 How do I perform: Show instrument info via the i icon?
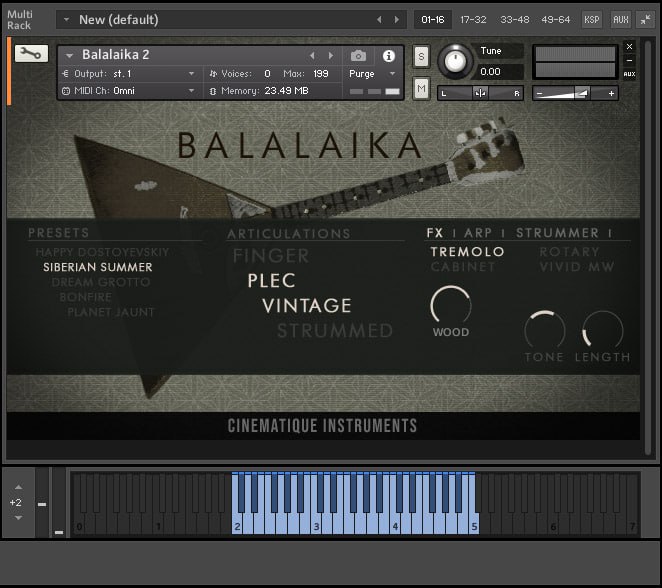(388, 56)
